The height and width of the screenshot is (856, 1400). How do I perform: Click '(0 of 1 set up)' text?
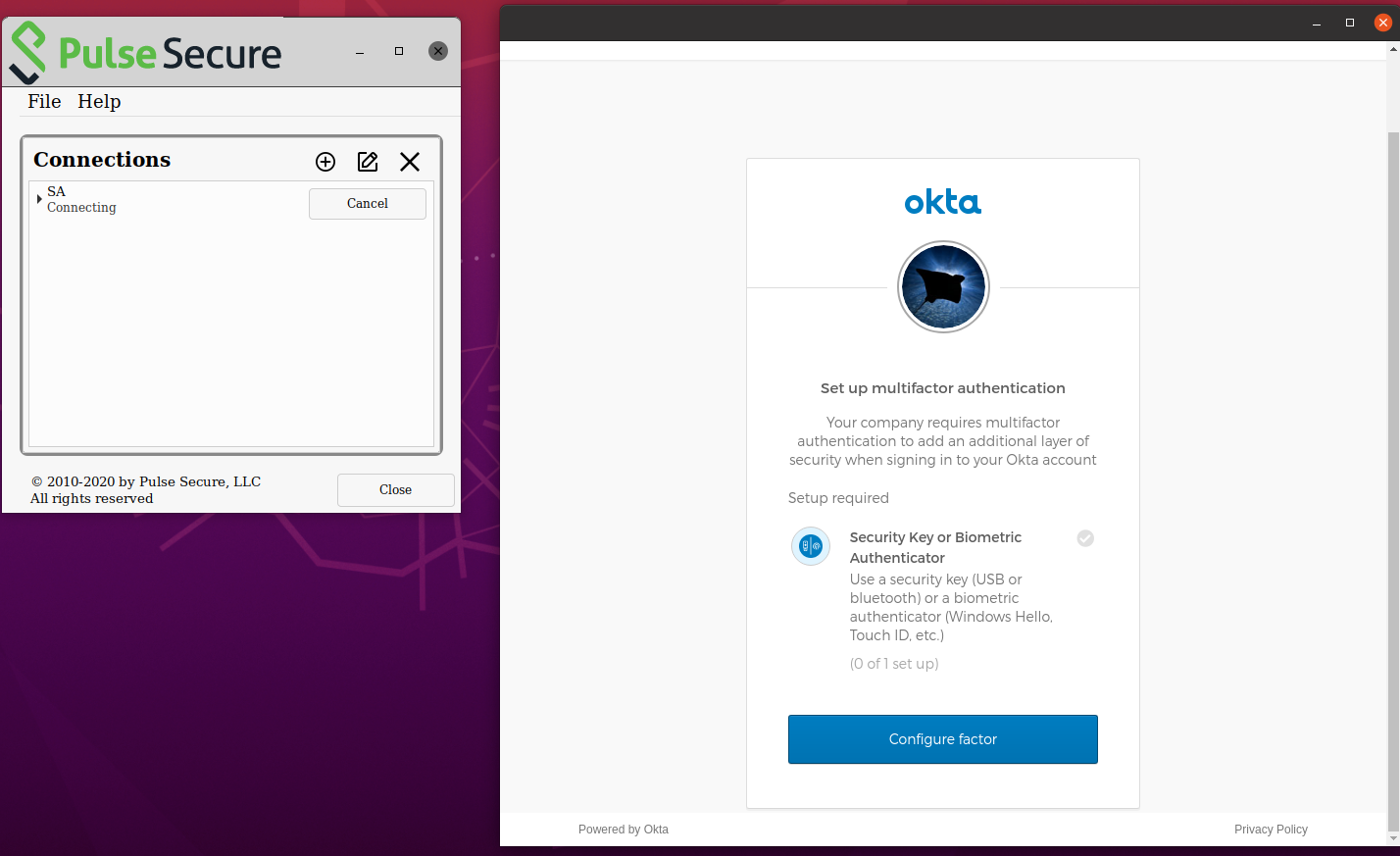pos(894,664)
